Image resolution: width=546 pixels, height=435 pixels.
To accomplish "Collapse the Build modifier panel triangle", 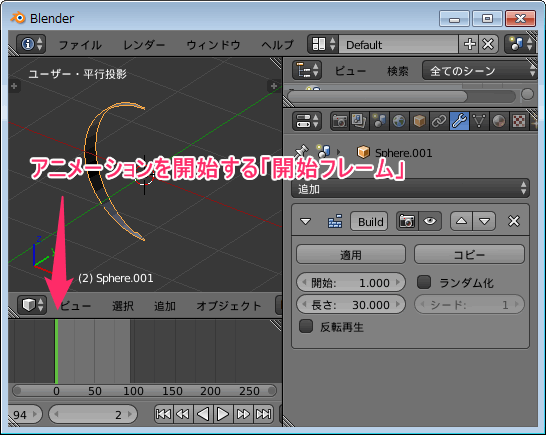I will point(305,222).
